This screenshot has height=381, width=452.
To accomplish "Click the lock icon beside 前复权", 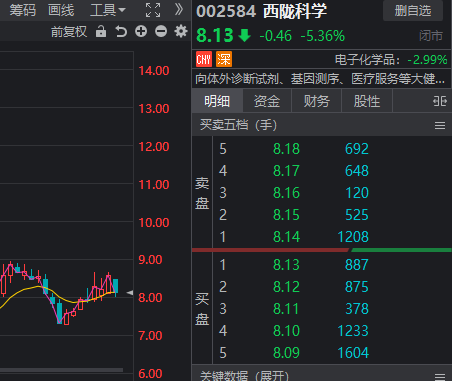I will click(x=101, y=32).
